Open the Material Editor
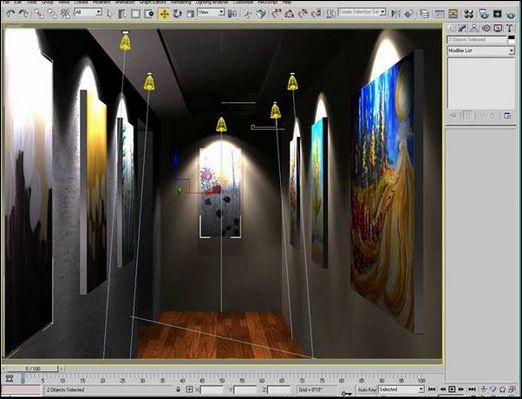 (x=469, y=13)
